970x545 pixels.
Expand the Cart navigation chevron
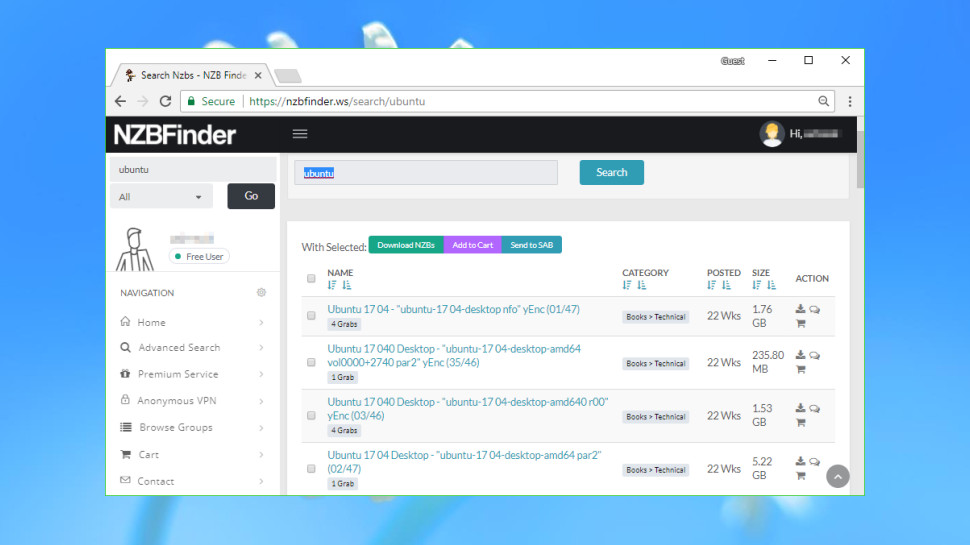[261, 455]
